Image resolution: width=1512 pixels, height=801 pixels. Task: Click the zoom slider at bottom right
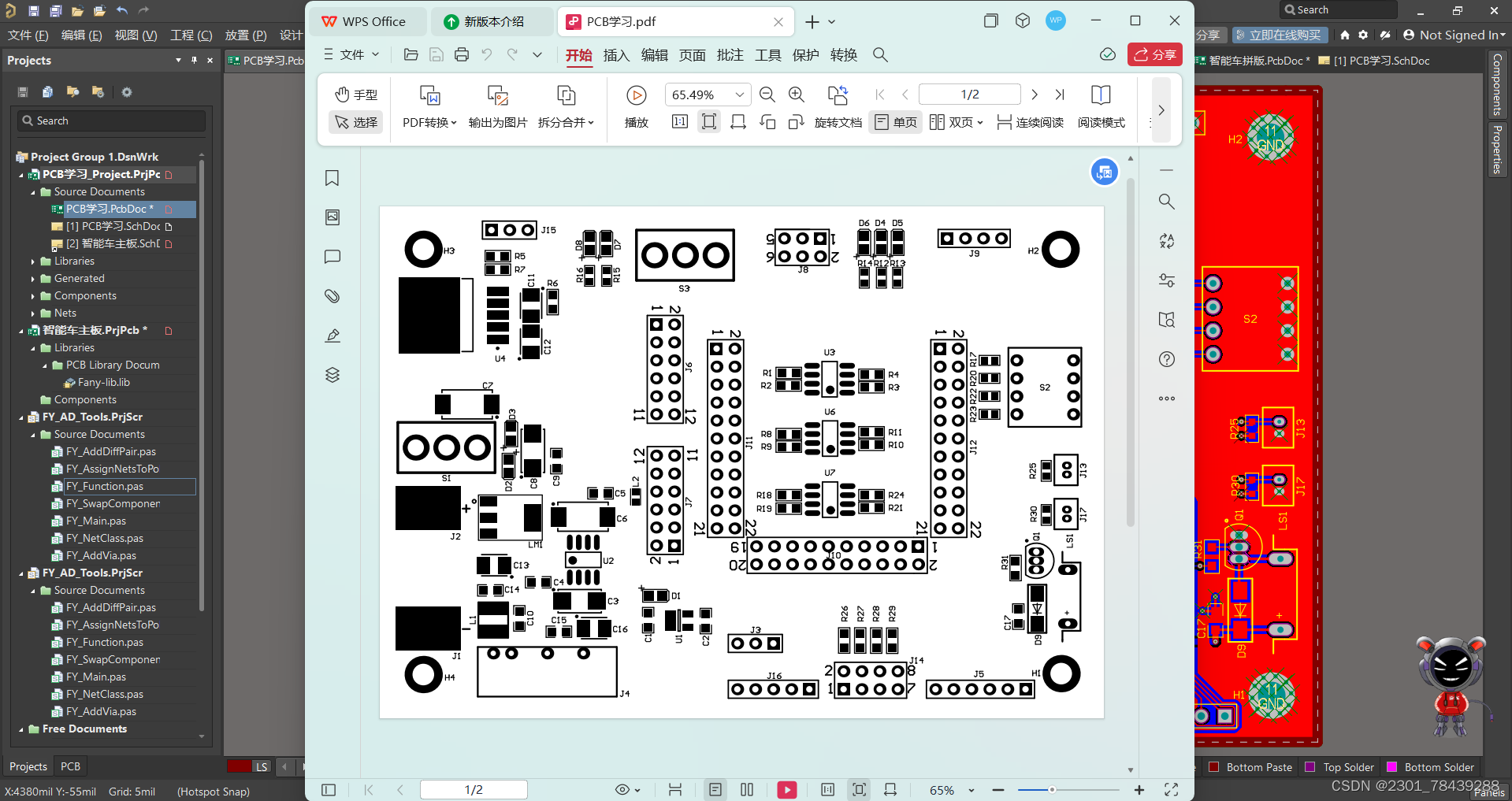click(x=1052, y=789)
